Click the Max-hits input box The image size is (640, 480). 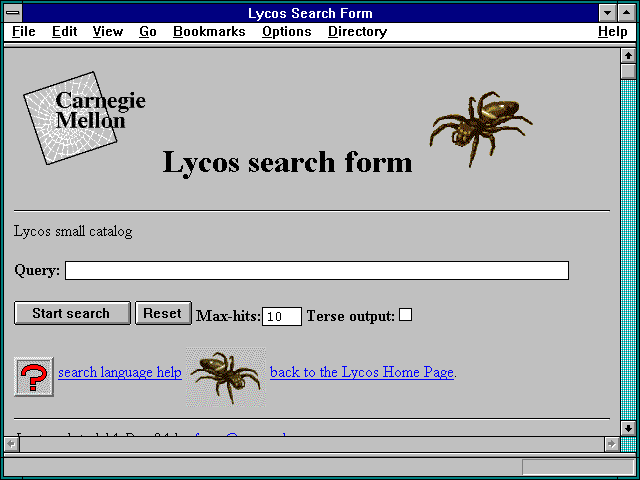pos(282,317)
